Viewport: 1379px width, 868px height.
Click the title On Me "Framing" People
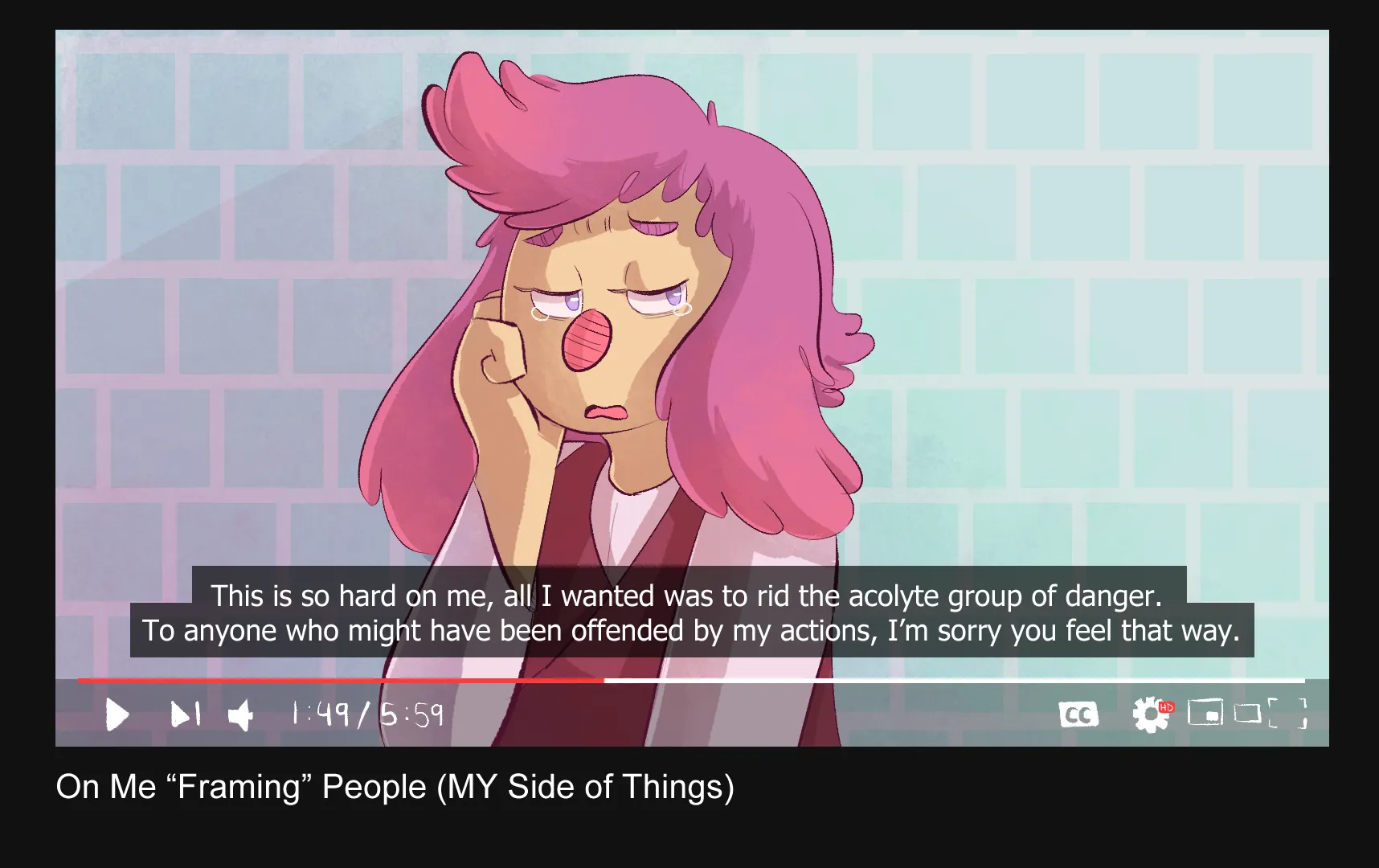(395, 786)
